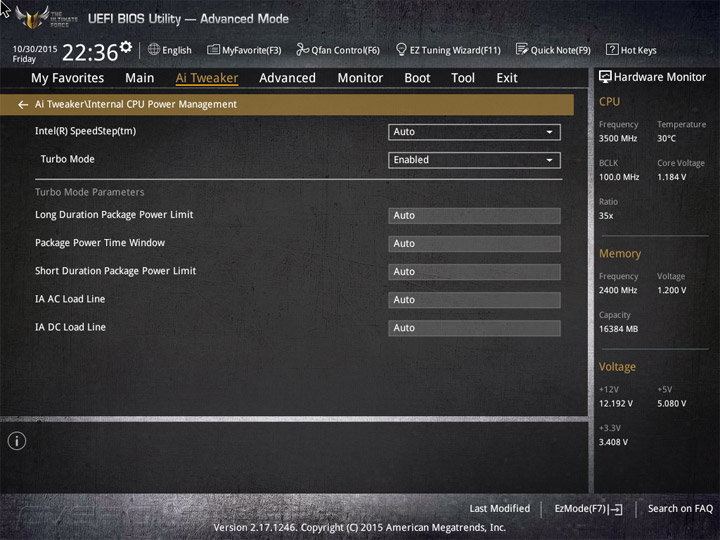
Task: Click +5V value 5.080 V
Action: (x=671, y=404)
